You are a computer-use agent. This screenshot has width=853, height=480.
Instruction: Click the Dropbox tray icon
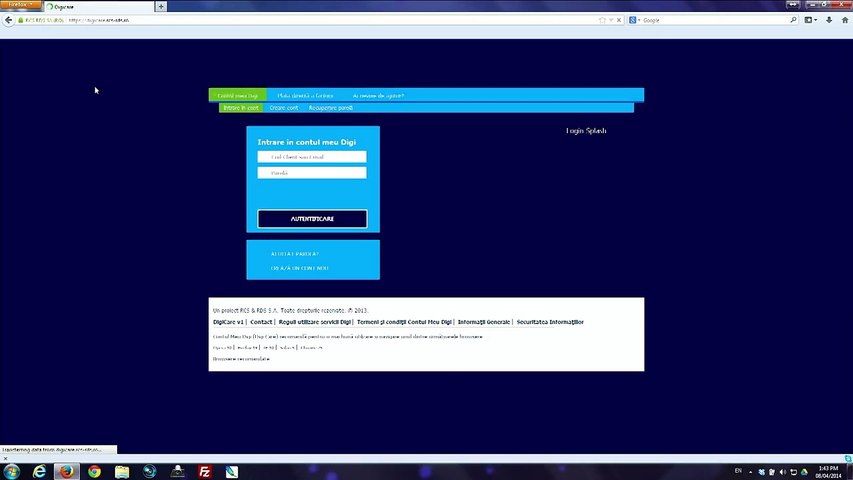pos(762,472)
